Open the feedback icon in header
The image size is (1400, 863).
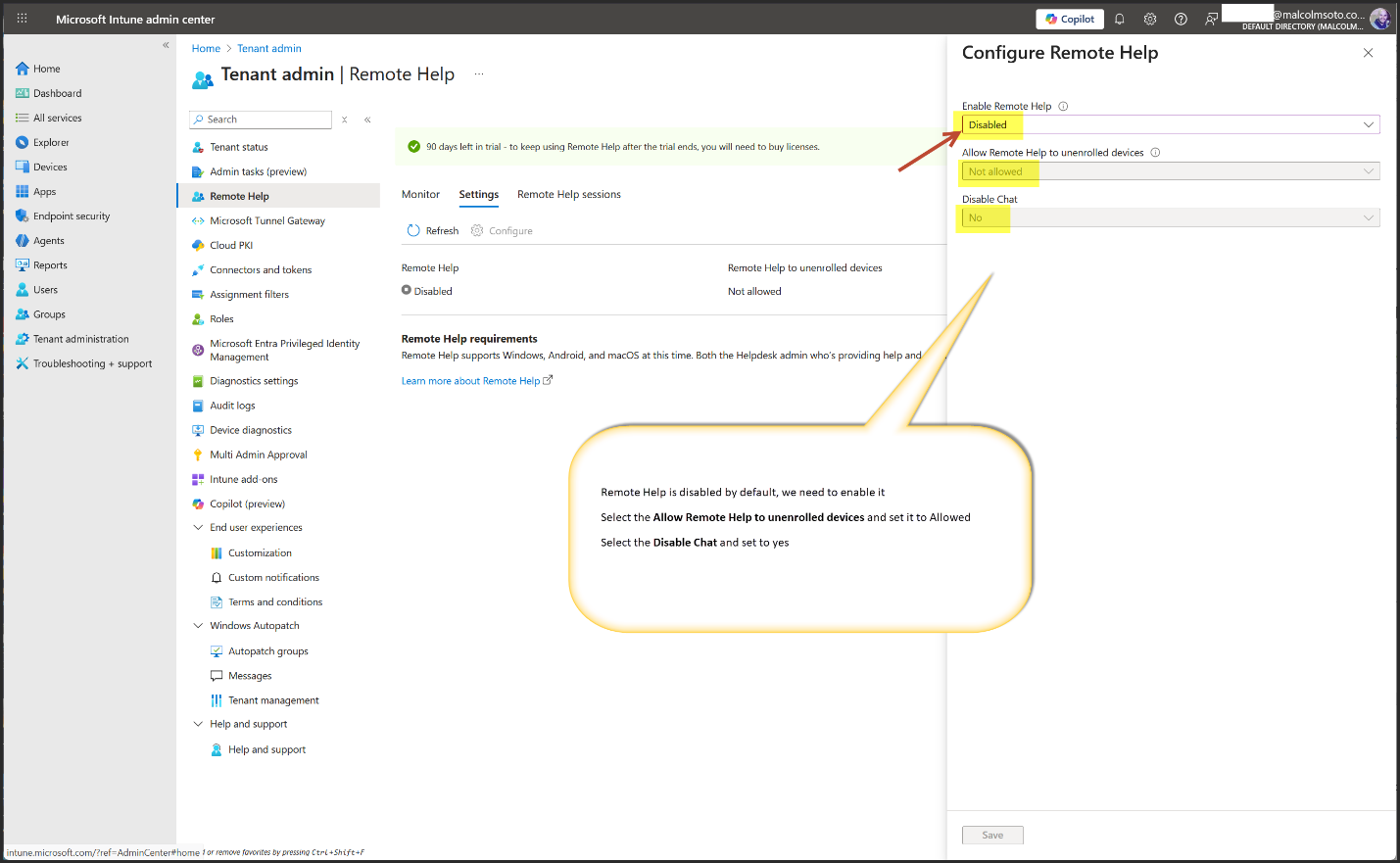coord(1211,20)
